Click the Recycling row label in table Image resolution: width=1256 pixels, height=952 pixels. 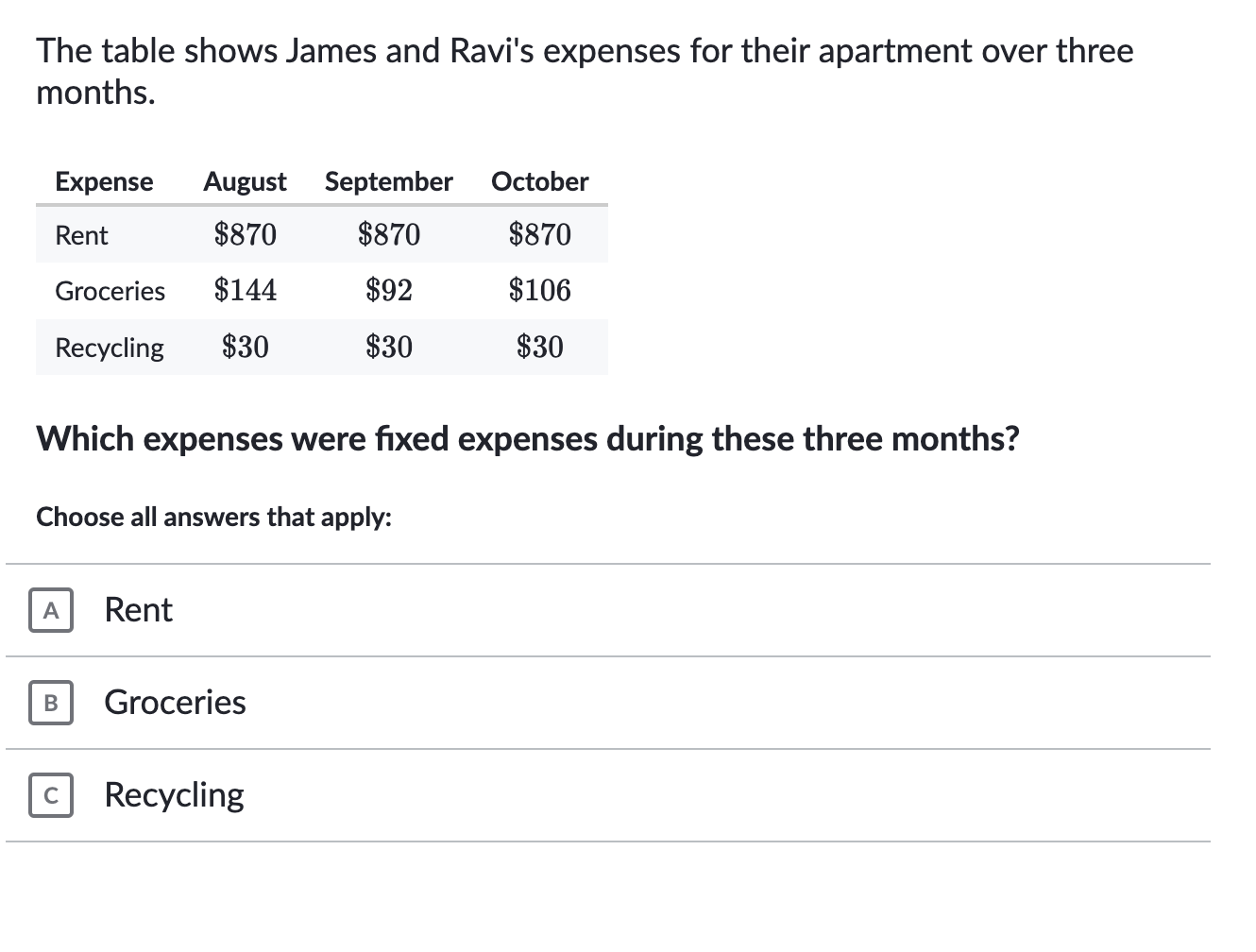109,348
